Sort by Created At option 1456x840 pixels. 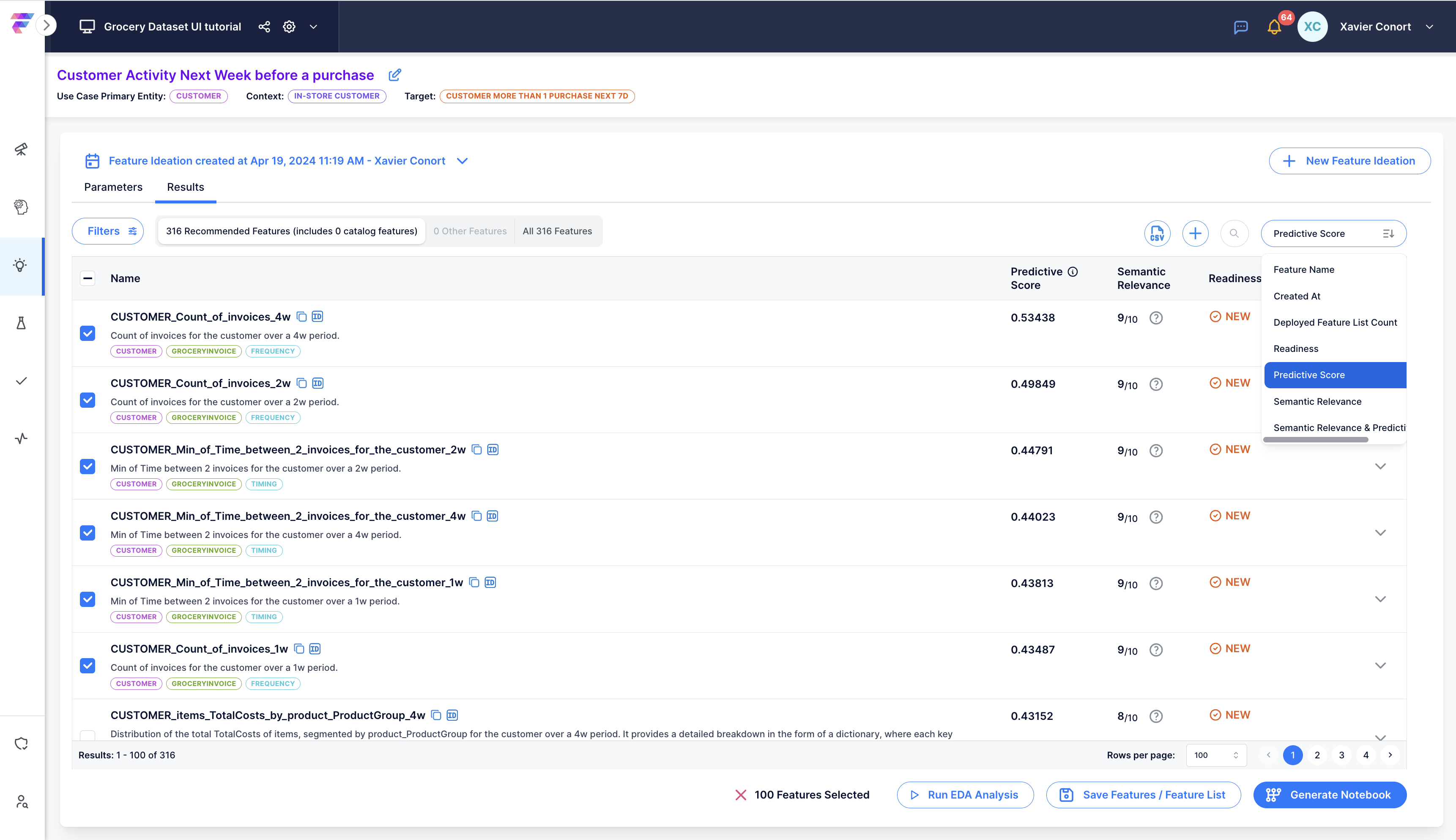(x=1334, y=296)
